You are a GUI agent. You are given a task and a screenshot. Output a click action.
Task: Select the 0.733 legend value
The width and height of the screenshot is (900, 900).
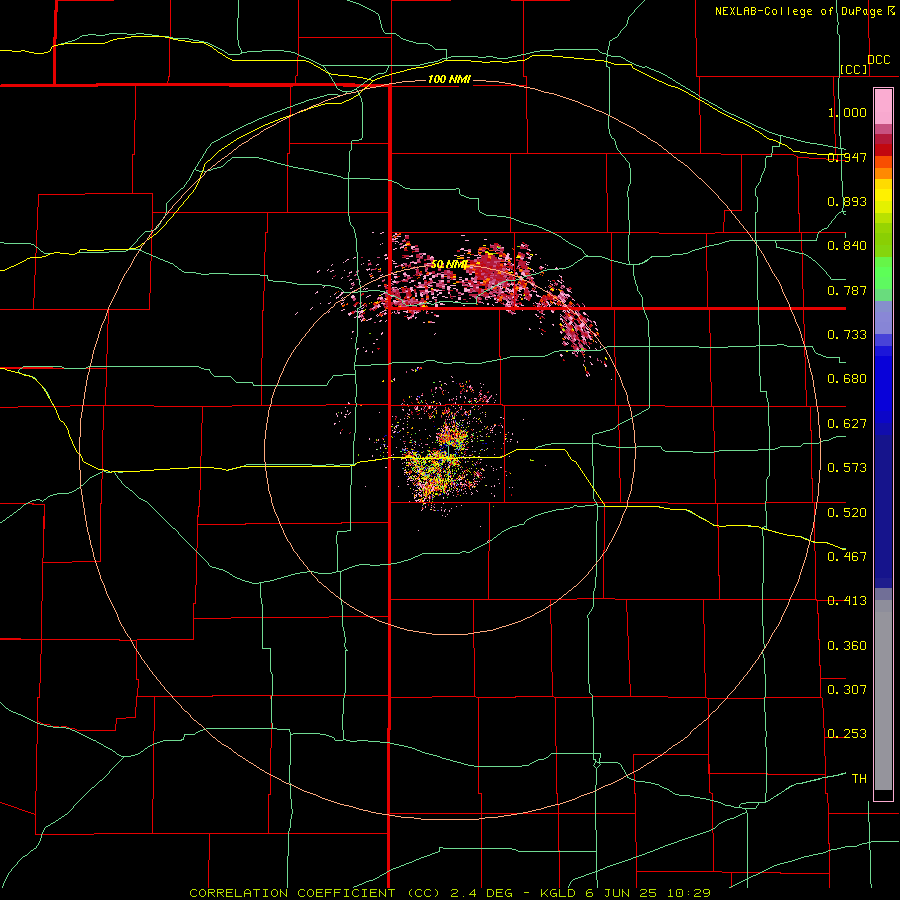pos(847,335)
